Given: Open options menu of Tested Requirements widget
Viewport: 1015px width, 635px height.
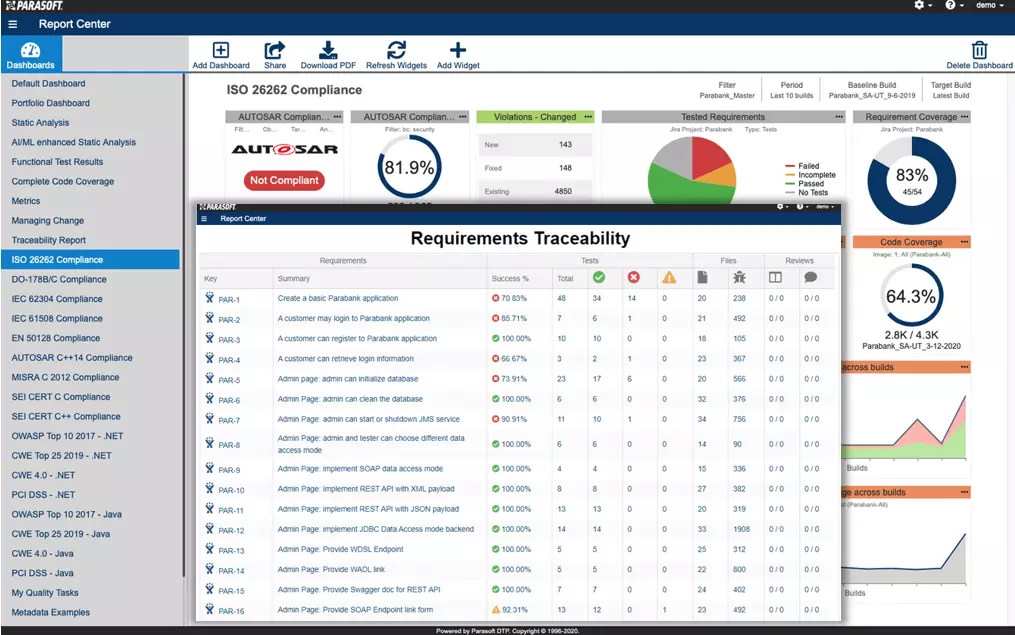Looking at the screenshot, I should click(839, 117).
